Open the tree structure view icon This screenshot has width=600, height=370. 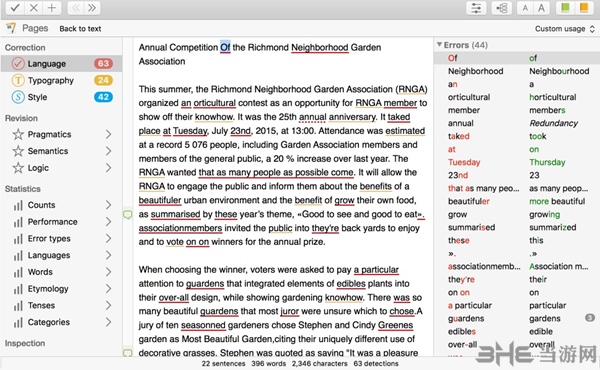(x=502, y=8)
